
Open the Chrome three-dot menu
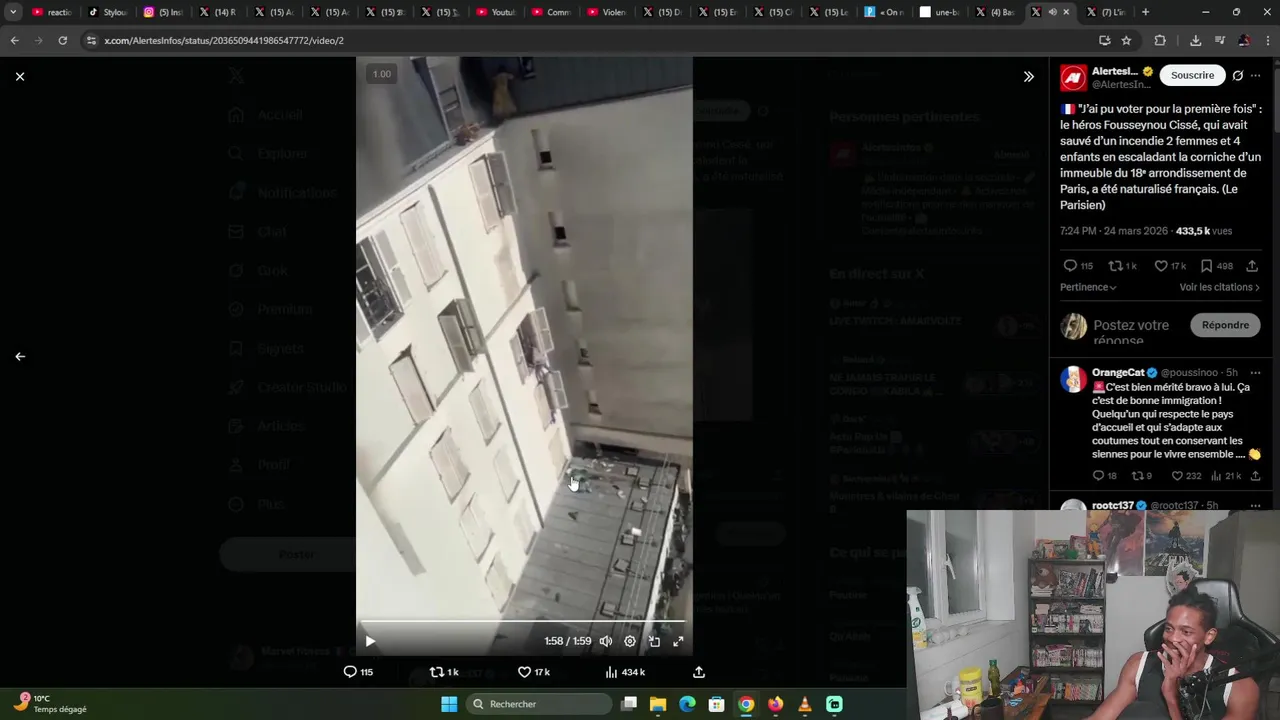1268,40
